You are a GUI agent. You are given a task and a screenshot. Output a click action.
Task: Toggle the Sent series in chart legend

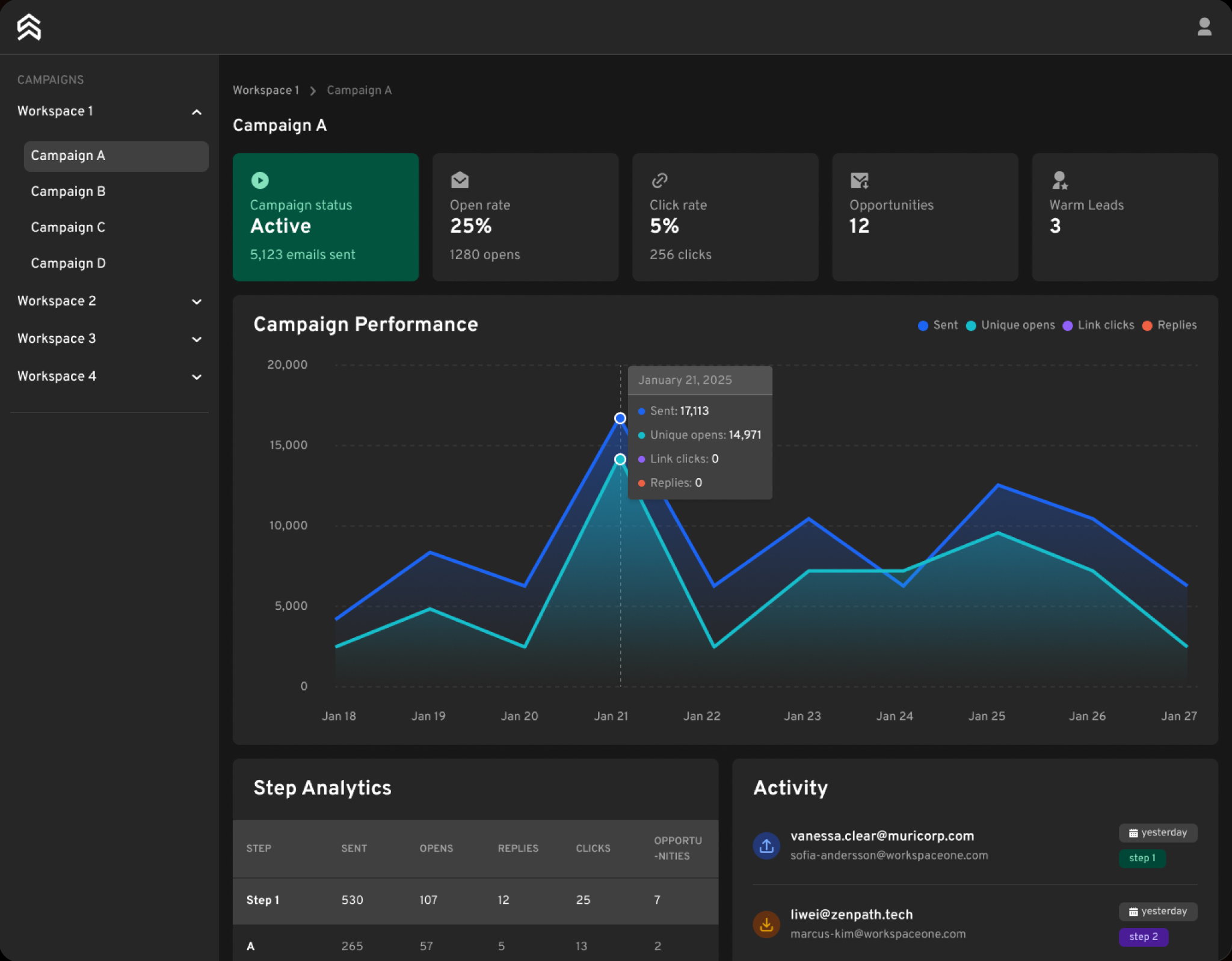pos(938,325)
